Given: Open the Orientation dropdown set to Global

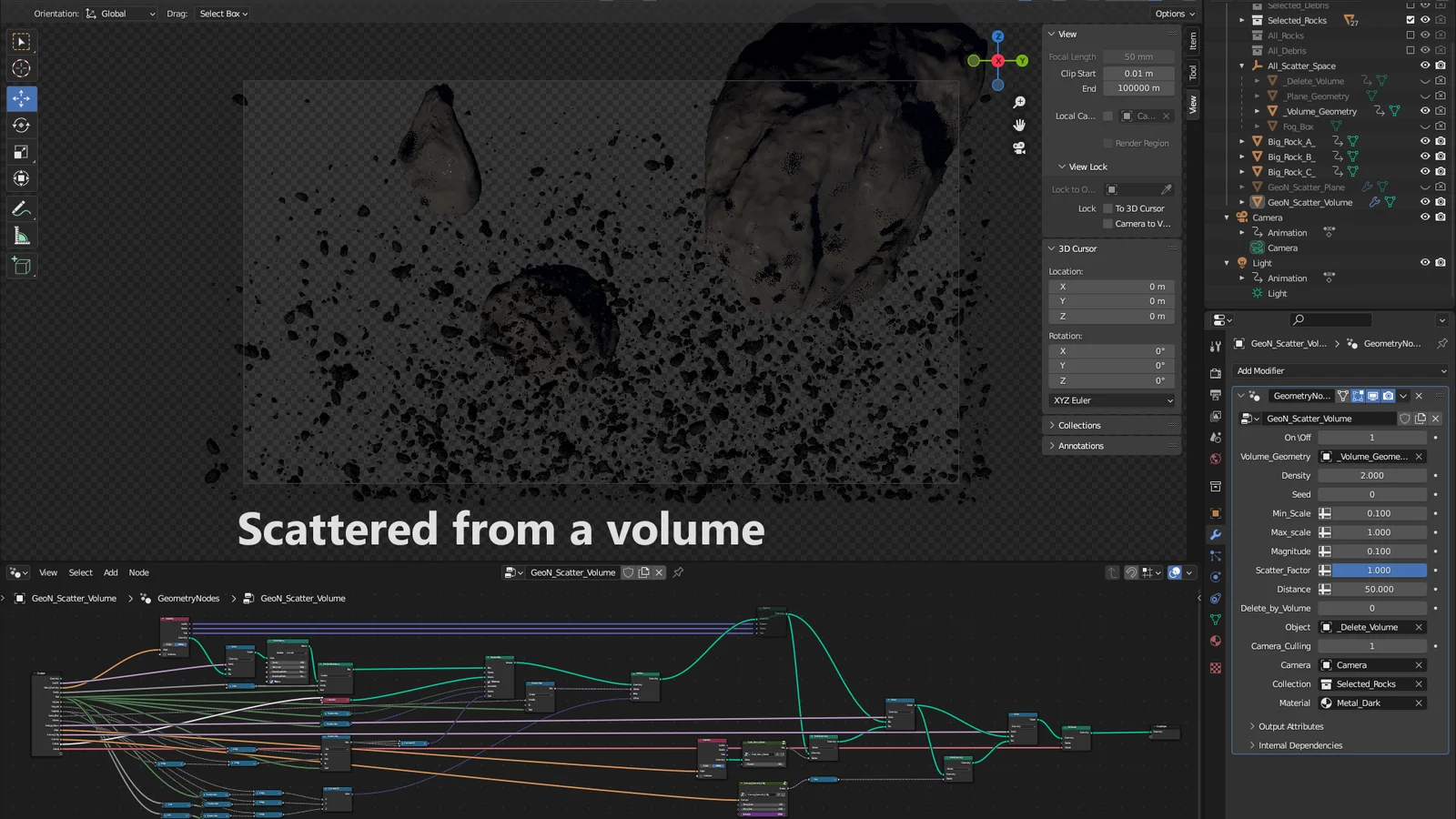Looking at the screenshot, I should click(121, 13).
